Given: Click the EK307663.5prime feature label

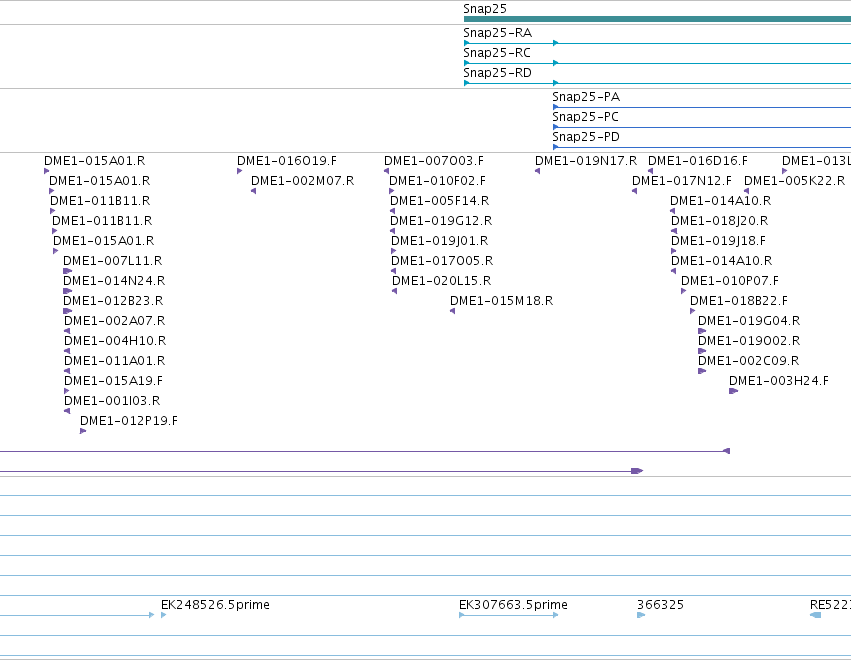Looking at the screenshot, I should (513, 605).
